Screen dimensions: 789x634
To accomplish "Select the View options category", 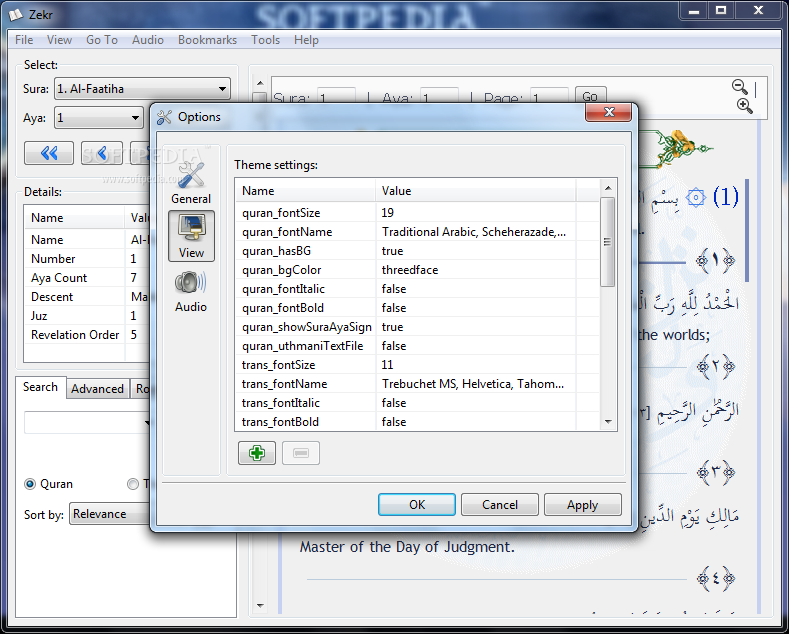I will (x=191, y=236).
